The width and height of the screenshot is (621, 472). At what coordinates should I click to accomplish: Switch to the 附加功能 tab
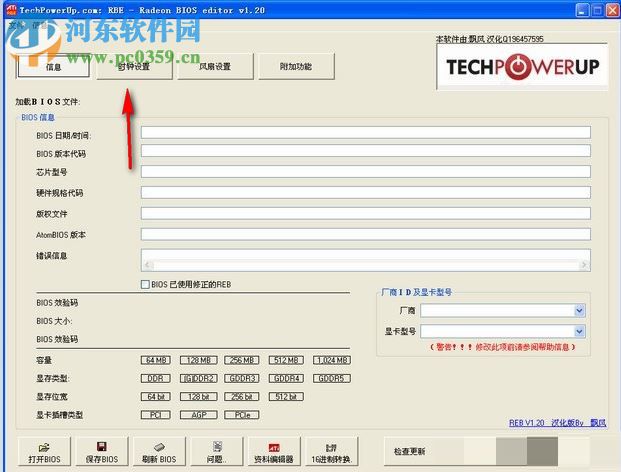tap(296, 67)
